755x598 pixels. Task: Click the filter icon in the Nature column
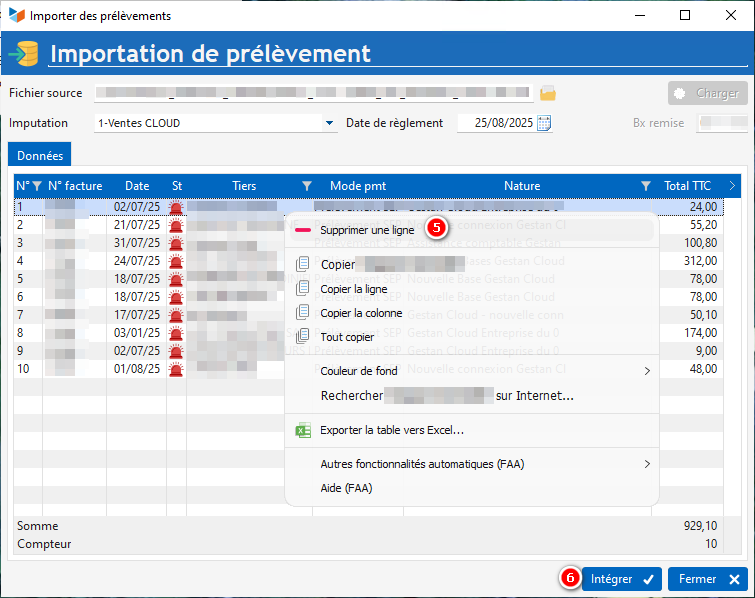point(645,186)
